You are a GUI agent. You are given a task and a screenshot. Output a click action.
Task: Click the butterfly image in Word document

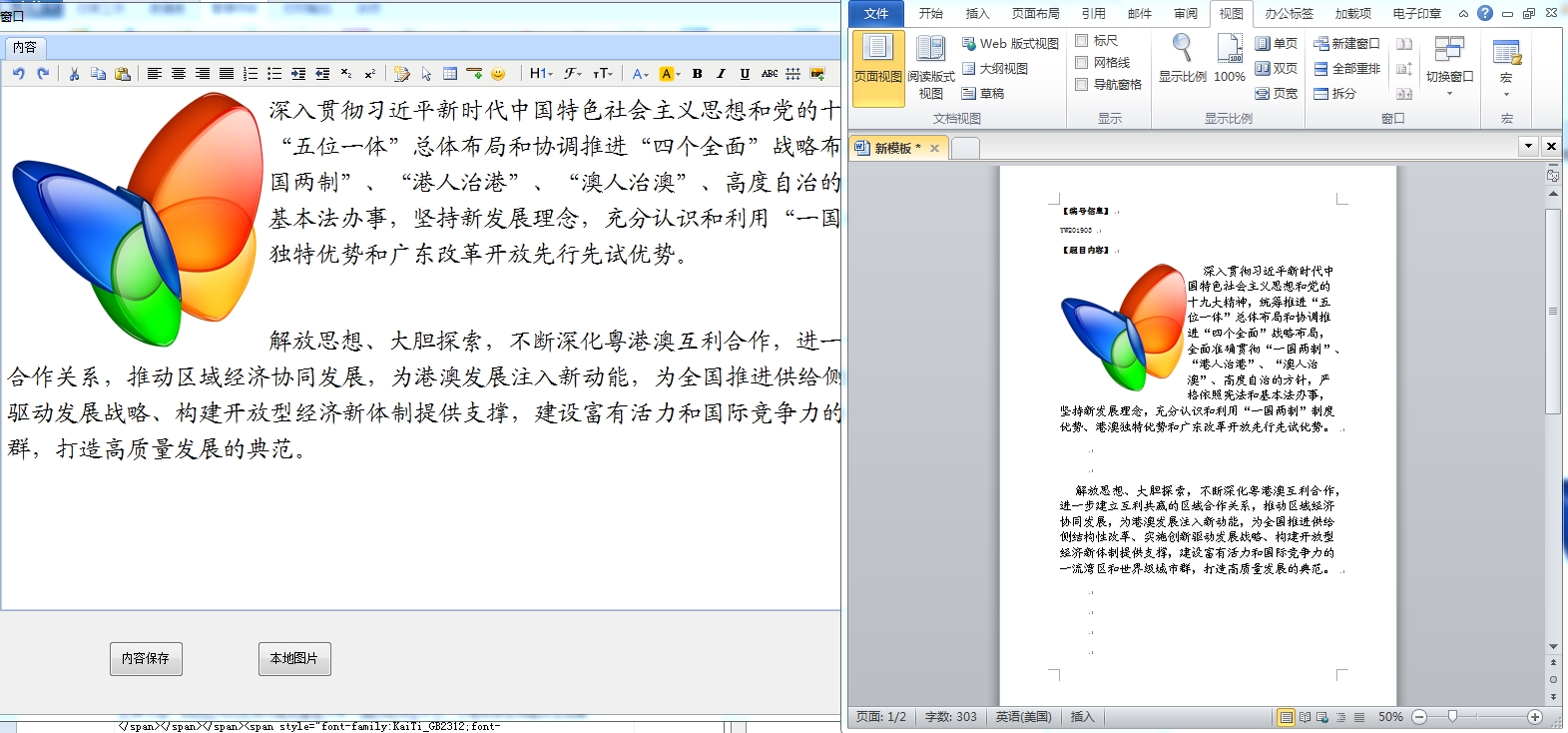coord(1123,327)
